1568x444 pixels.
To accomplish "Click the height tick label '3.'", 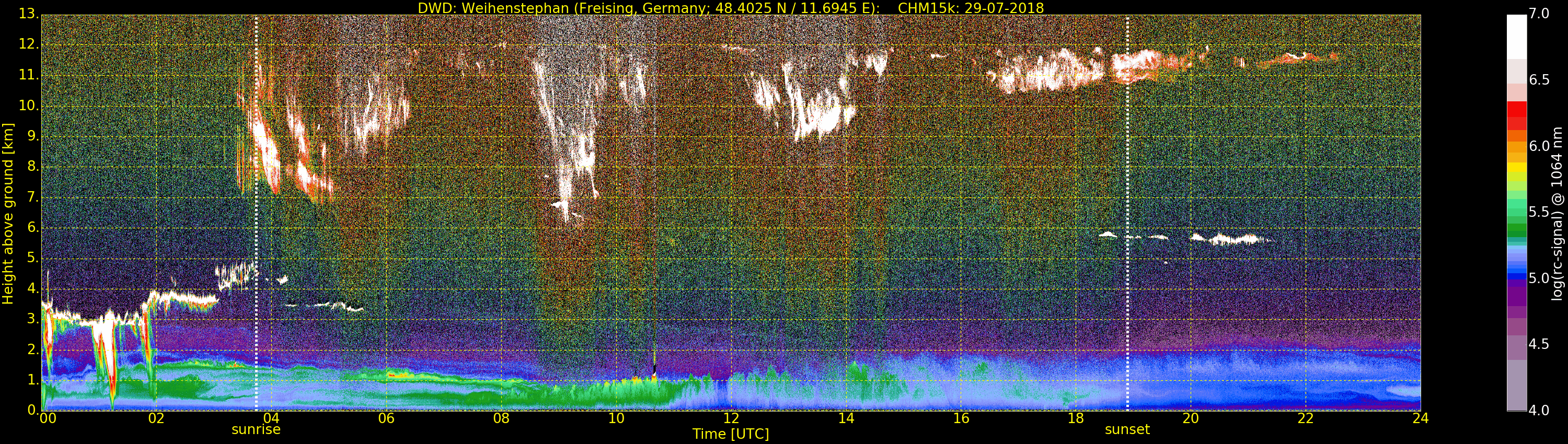I will click(33, 319).
